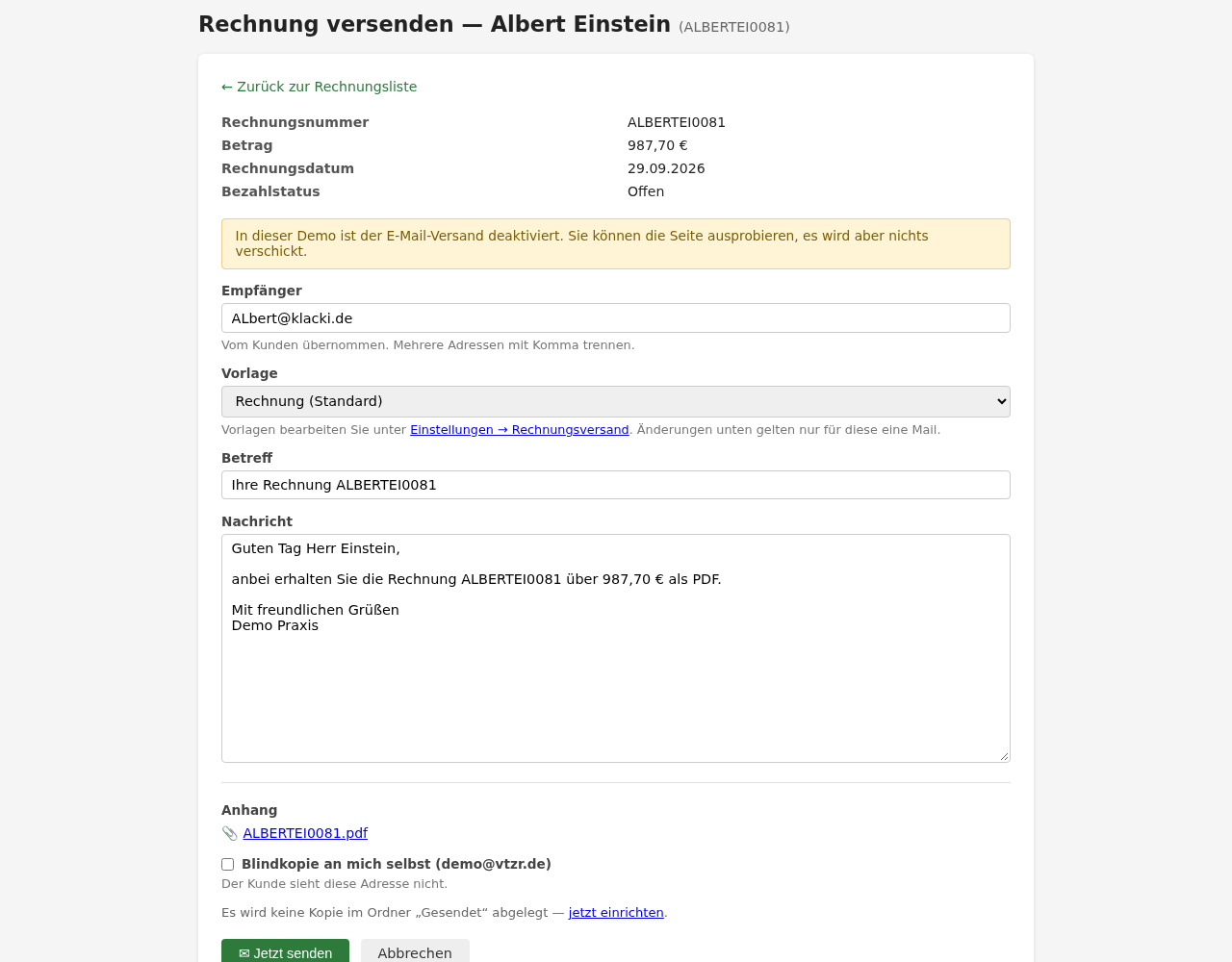
Task: Click the Rechnung versenden page heading
Action: [434, 24]
